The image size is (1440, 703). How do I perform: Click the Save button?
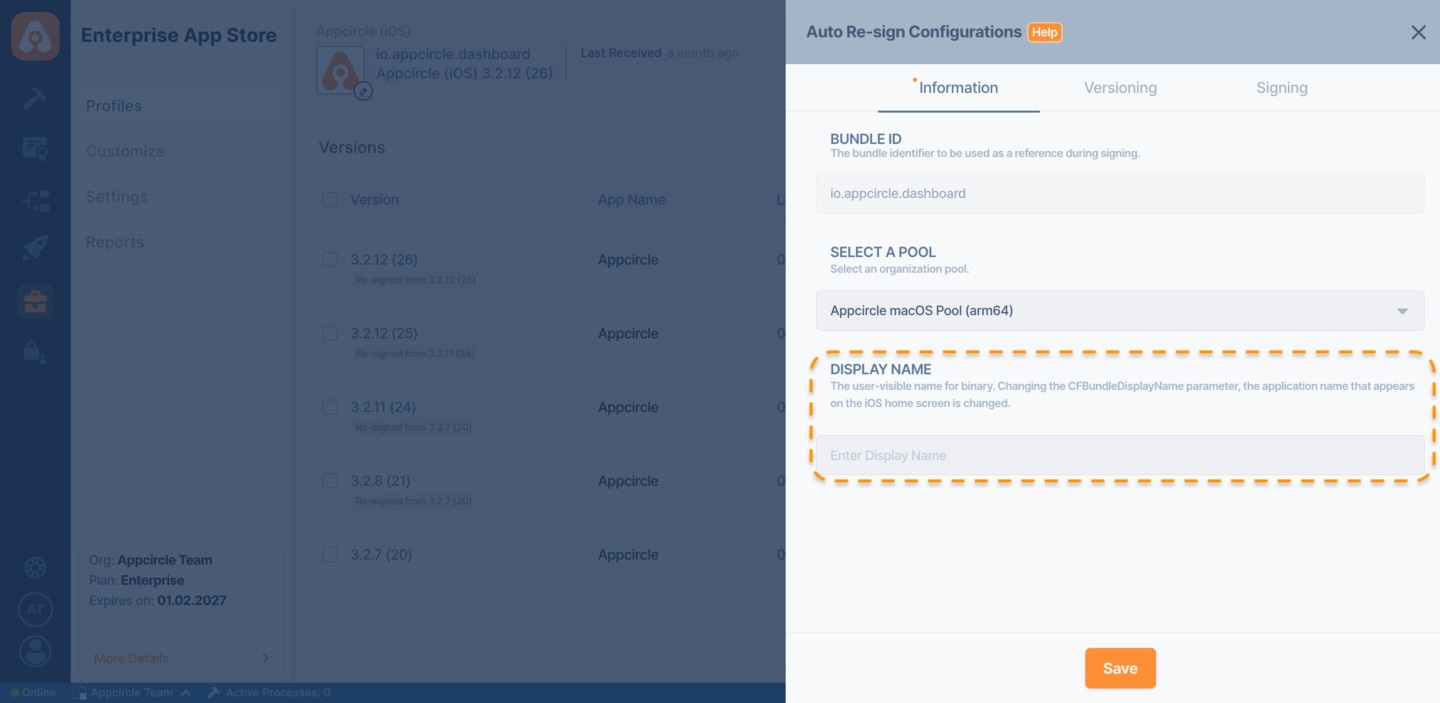[x=1119, y=668]
